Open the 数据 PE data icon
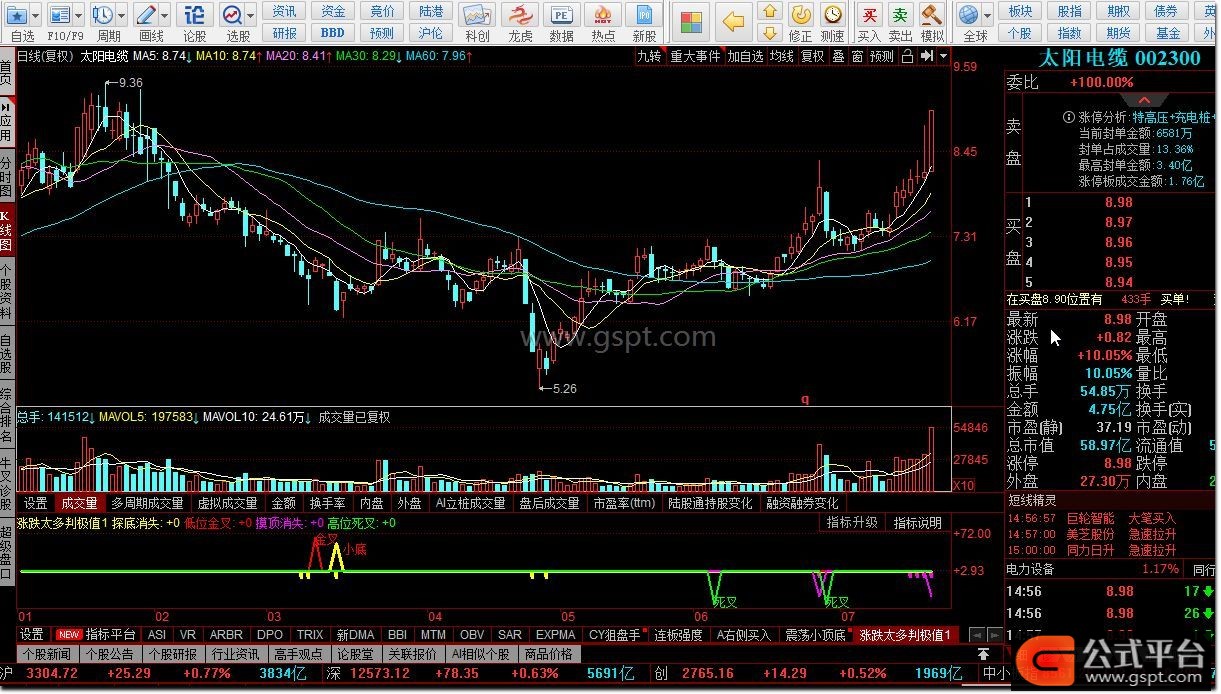Viewport: 1221px width, 694px height. 561,15
